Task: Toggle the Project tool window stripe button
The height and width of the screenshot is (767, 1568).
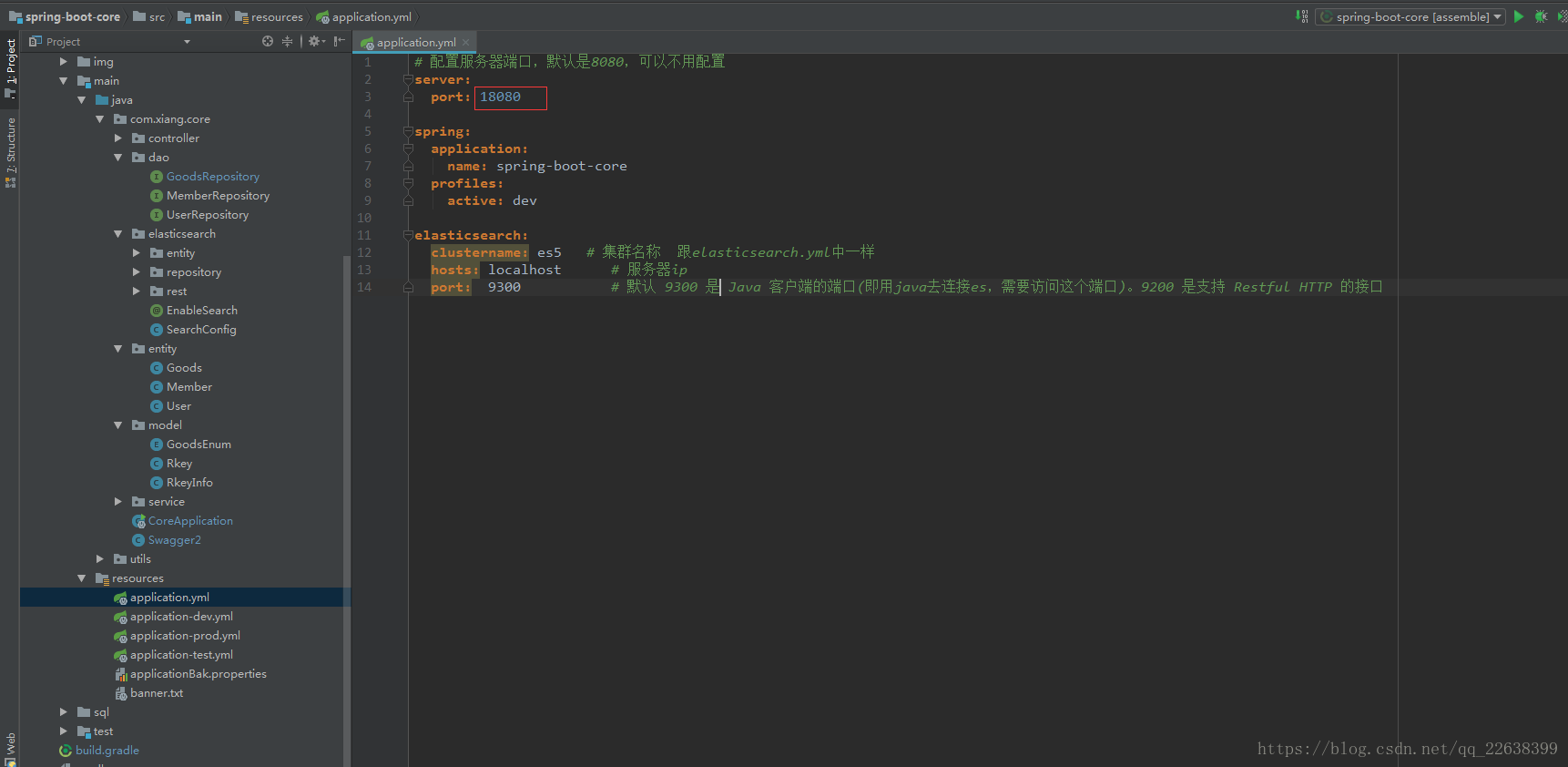Action: 11,66
